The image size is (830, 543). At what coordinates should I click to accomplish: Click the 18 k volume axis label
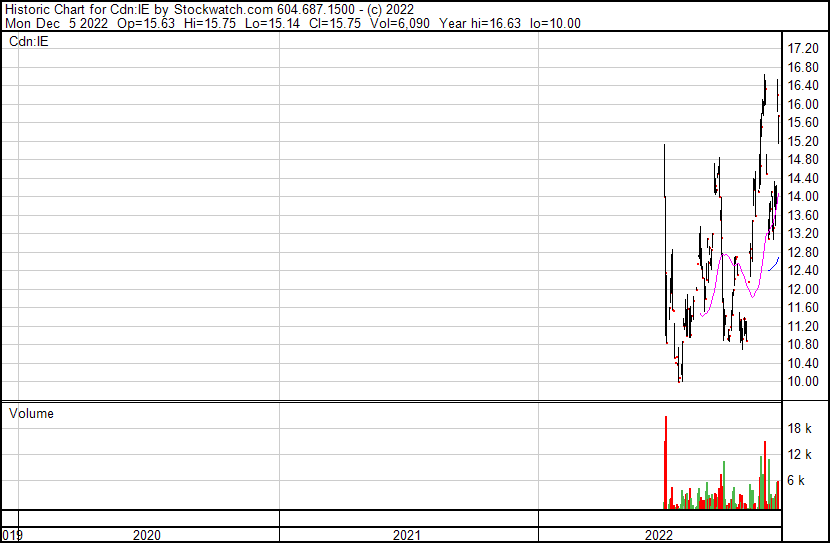[800, 428]
